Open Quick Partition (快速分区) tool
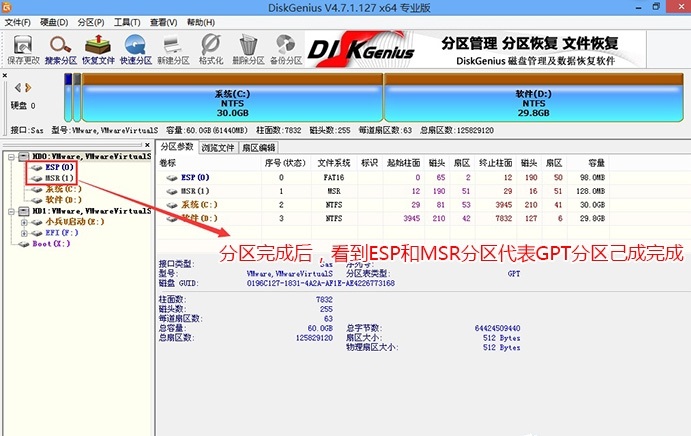 click(135, 49)
